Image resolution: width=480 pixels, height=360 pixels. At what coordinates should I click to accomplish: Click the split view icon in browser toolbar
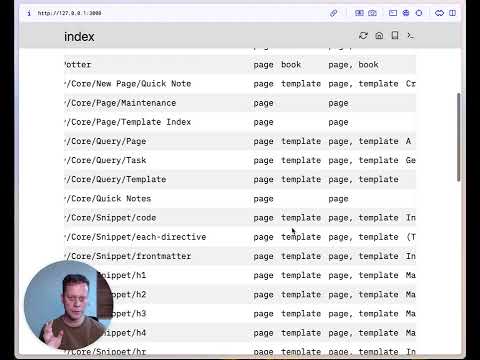452,13
